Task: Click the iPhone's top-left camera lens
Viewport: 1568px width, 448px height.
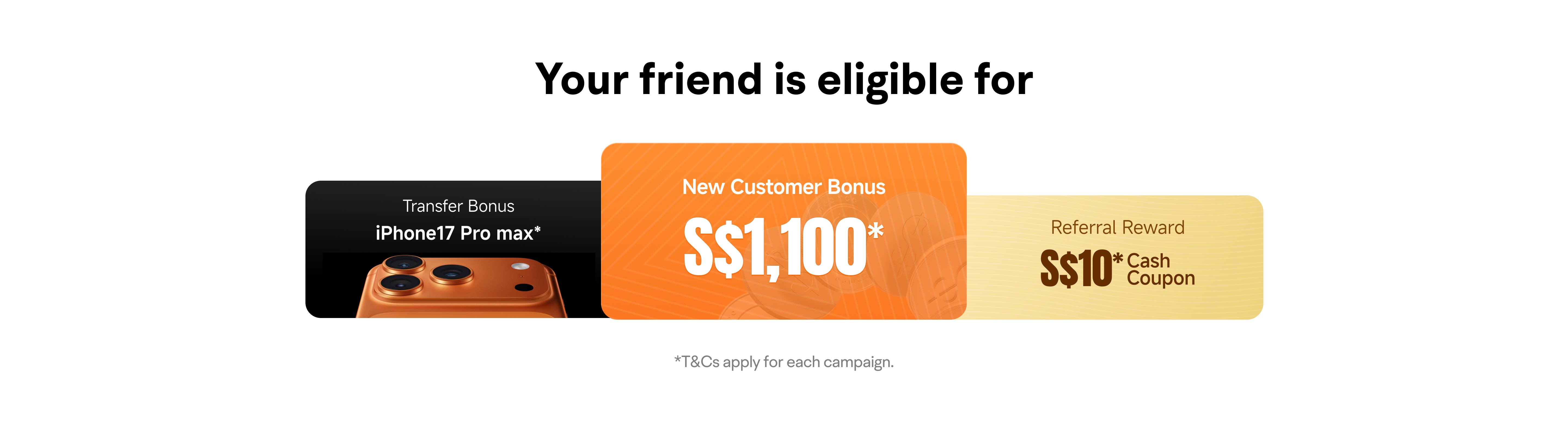Action: [x=403, y=264]
